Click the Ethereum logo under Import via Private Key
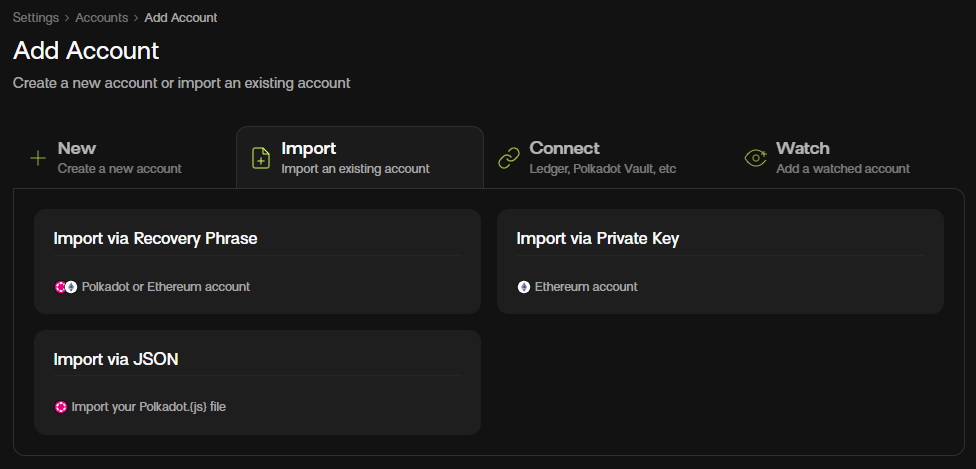976x469 pixels. point(523,287)
